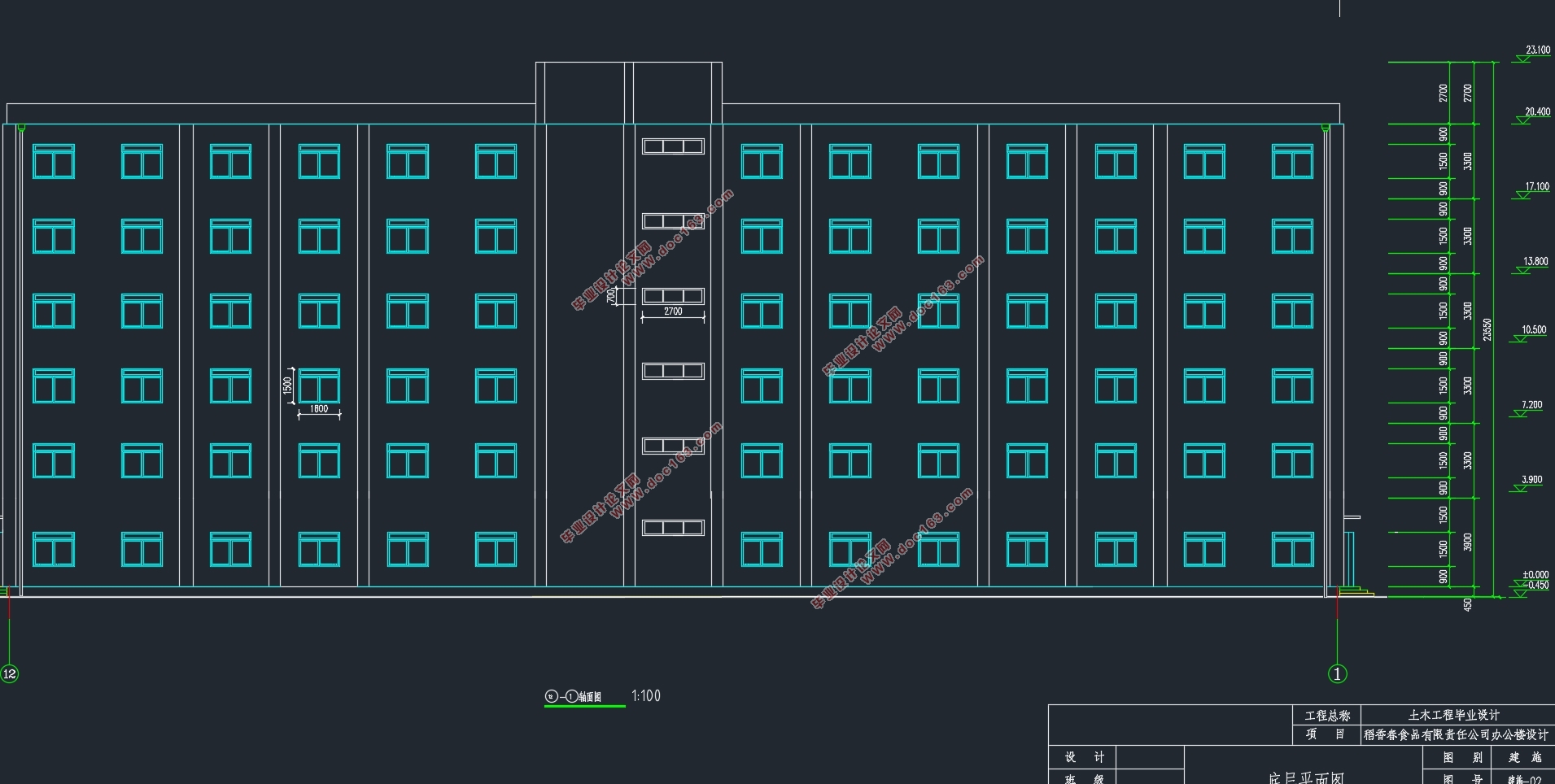Click the axis bubble numbered 12
This screenshot has height=784, width=1555.
tap(10, 673)
